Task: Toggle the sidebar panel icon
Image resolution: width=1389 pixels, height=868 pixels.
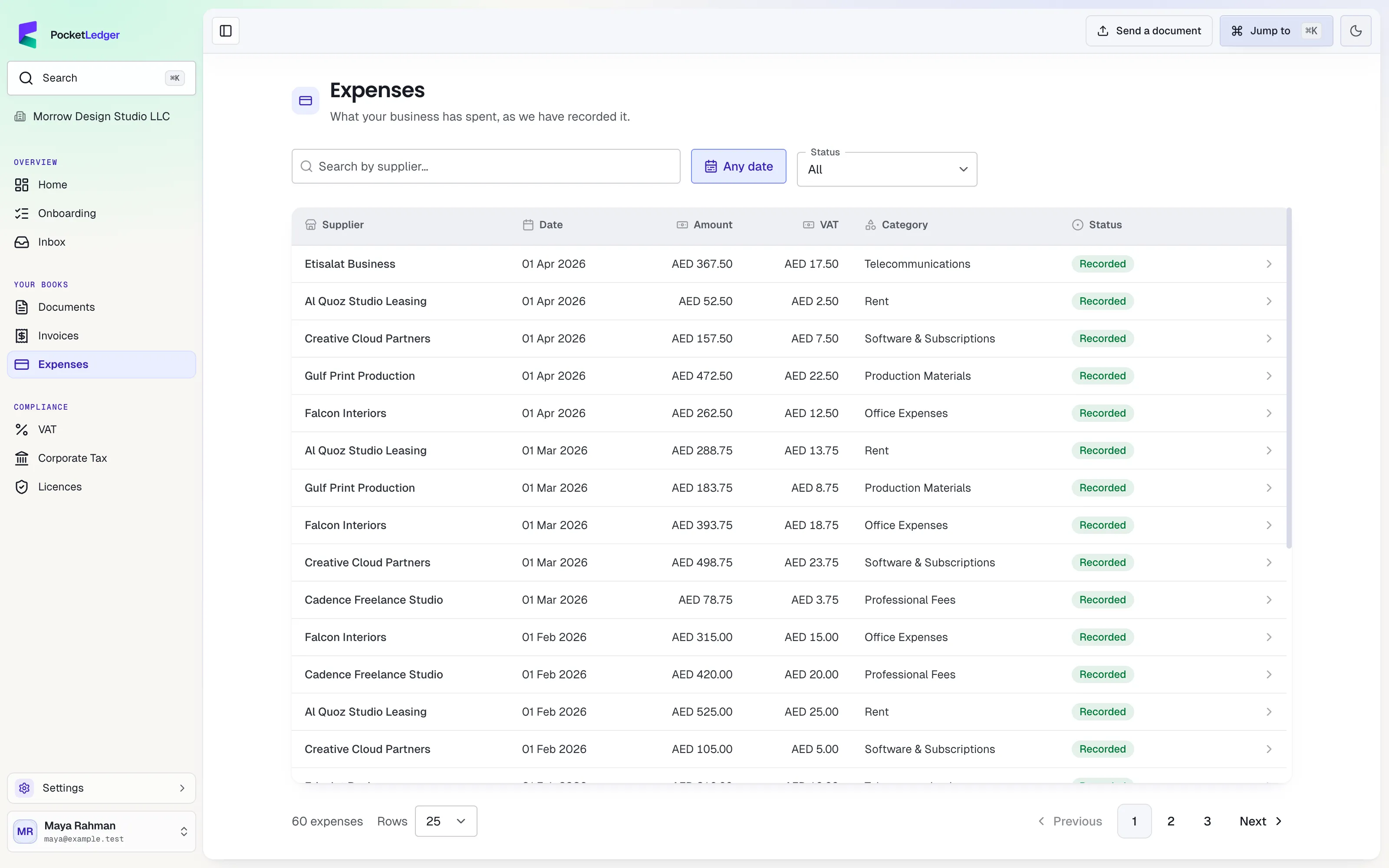Action: point(226,31)
